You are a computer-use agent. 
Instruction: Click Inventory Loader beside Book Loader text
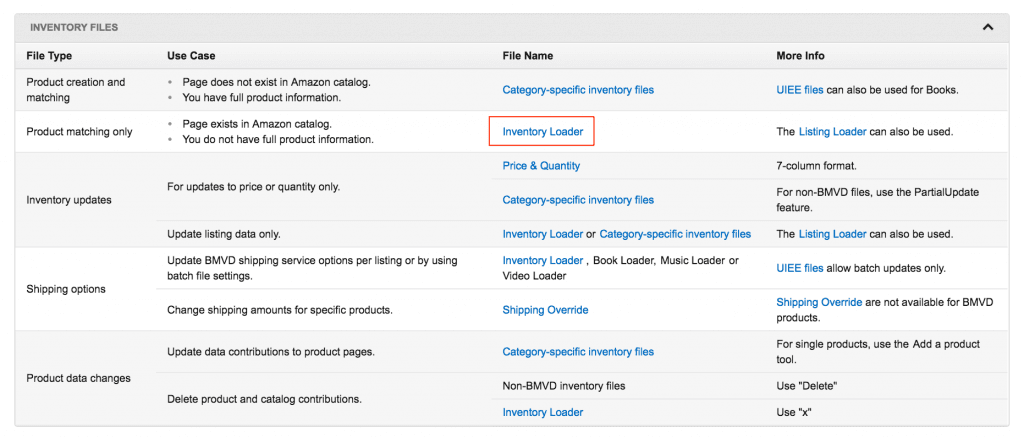(x=542, y=261)
